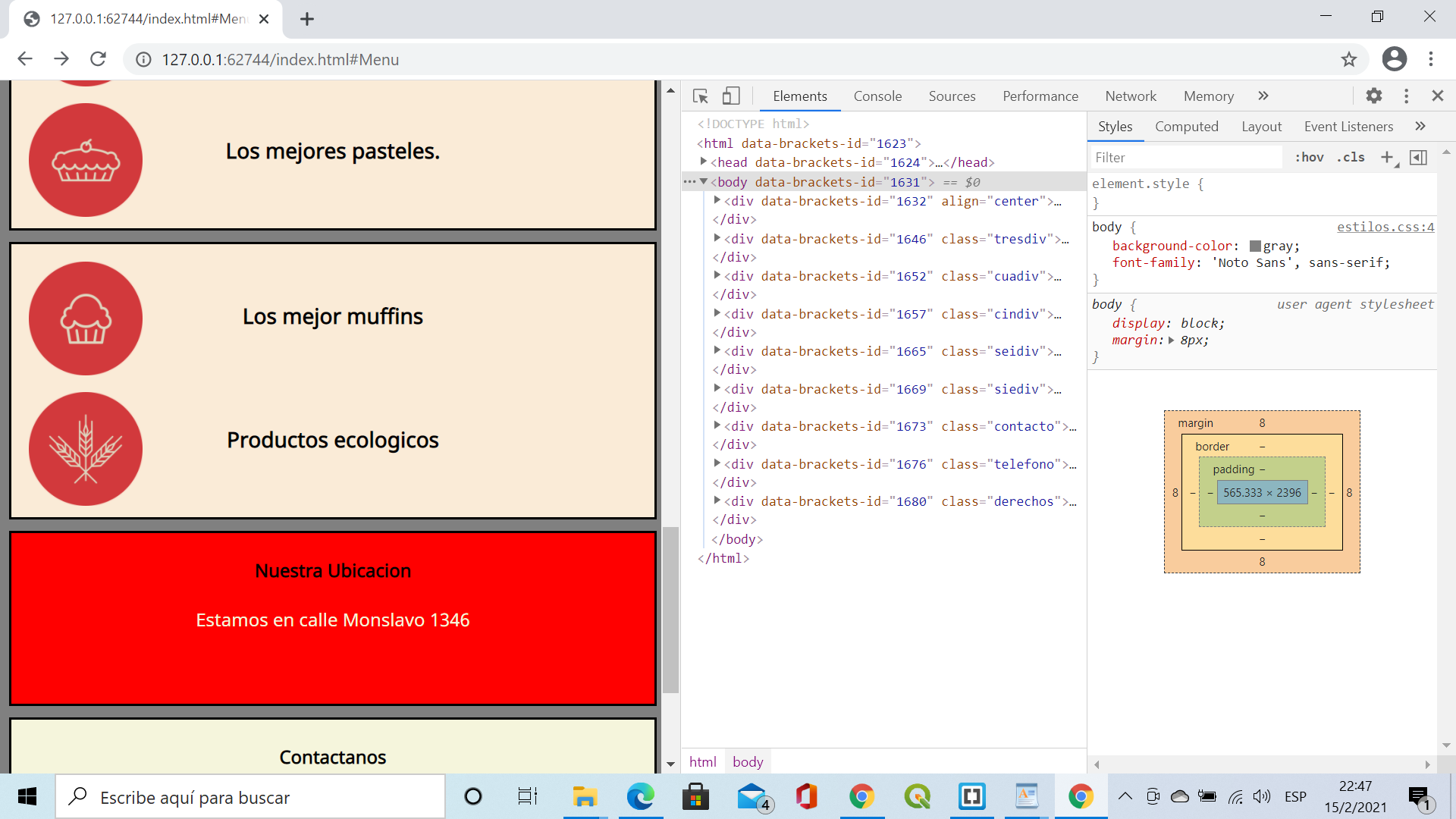Close the DevTools panel

coord(1437,96)
